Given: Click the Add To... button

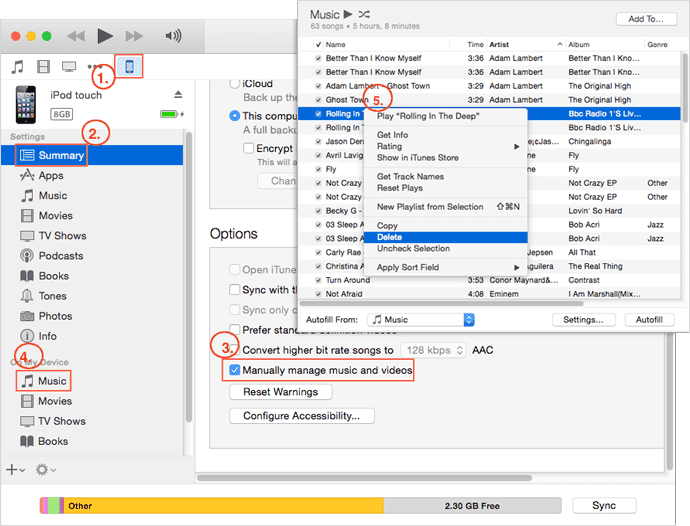Looking at the screenshot, I should click(x=646, y=19).
